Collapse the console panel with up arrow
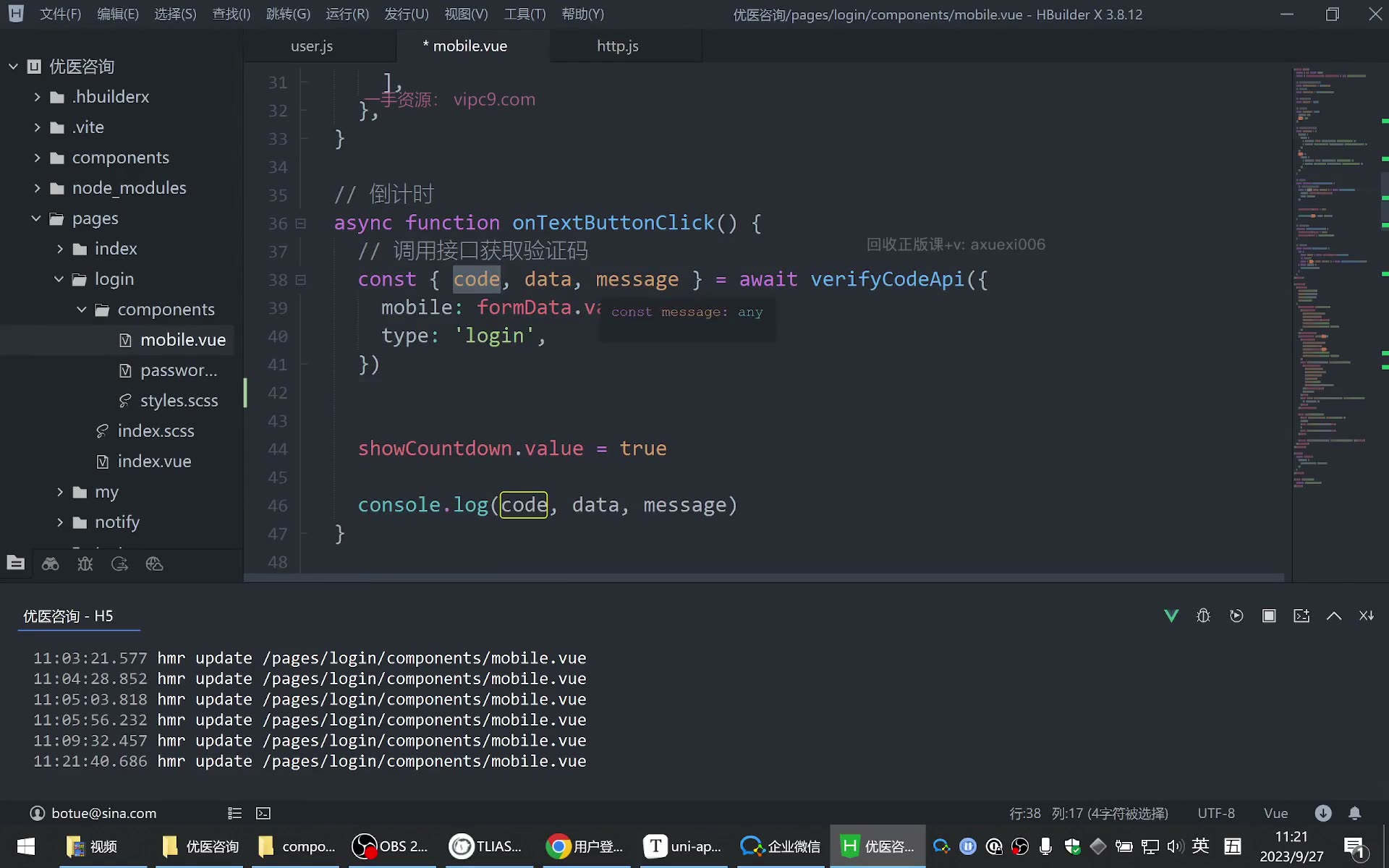 point(1334,616)
